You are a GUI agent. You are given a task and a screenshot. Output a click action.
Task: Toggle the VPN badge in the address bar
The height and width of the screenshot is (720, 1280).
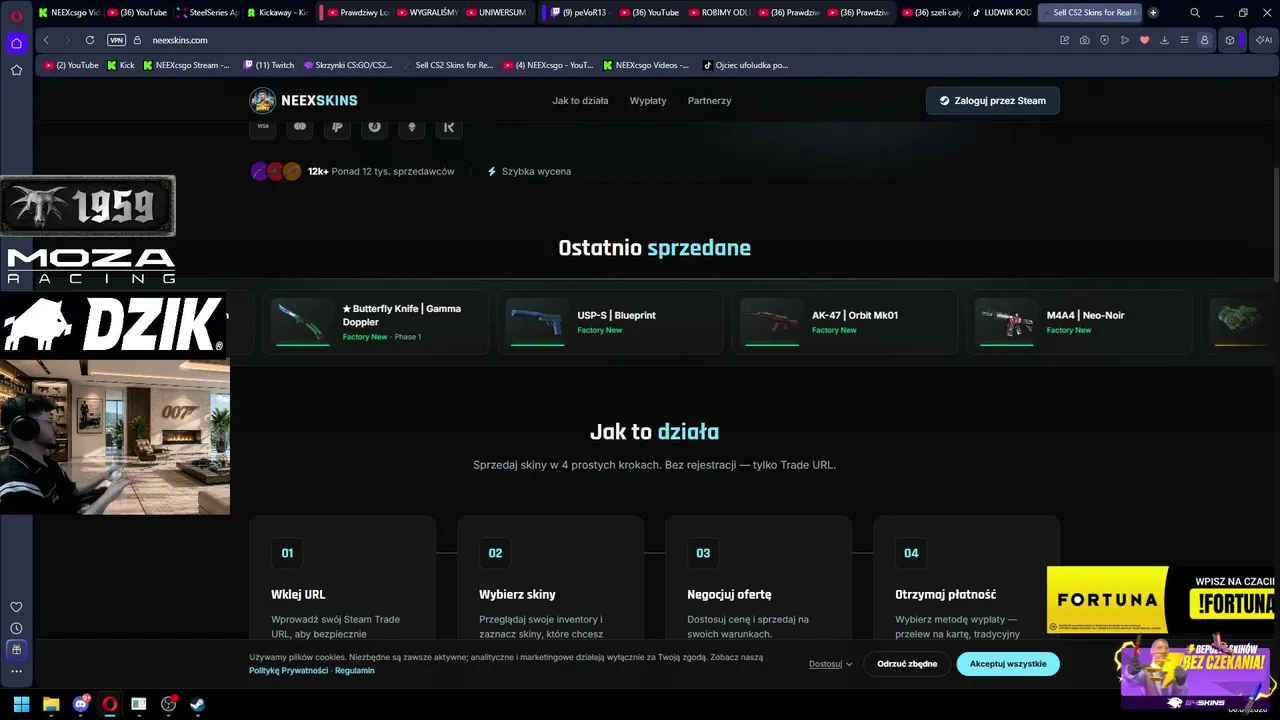coord(116,40)
